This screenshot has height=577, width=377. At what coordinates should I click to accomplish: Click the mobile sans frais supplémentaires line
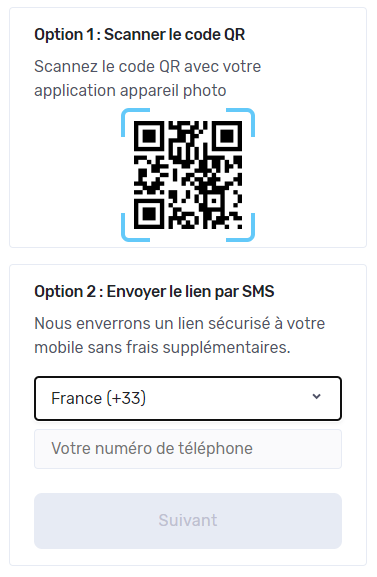(162, 347)
